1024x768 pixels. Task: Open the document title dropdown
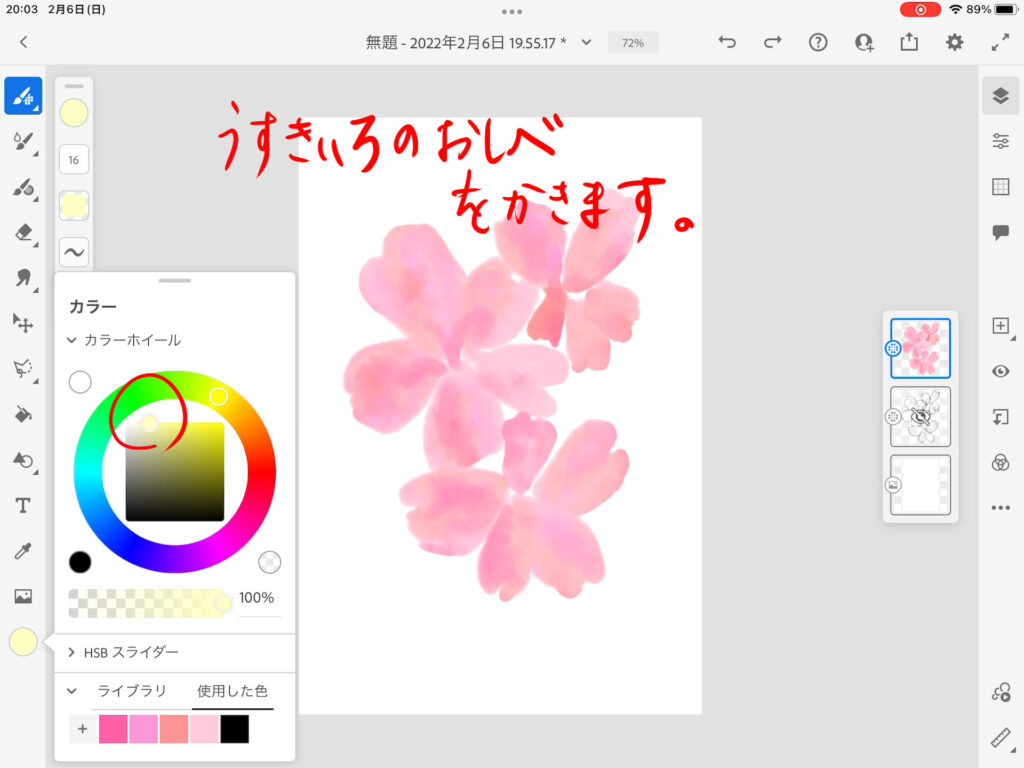587,42
